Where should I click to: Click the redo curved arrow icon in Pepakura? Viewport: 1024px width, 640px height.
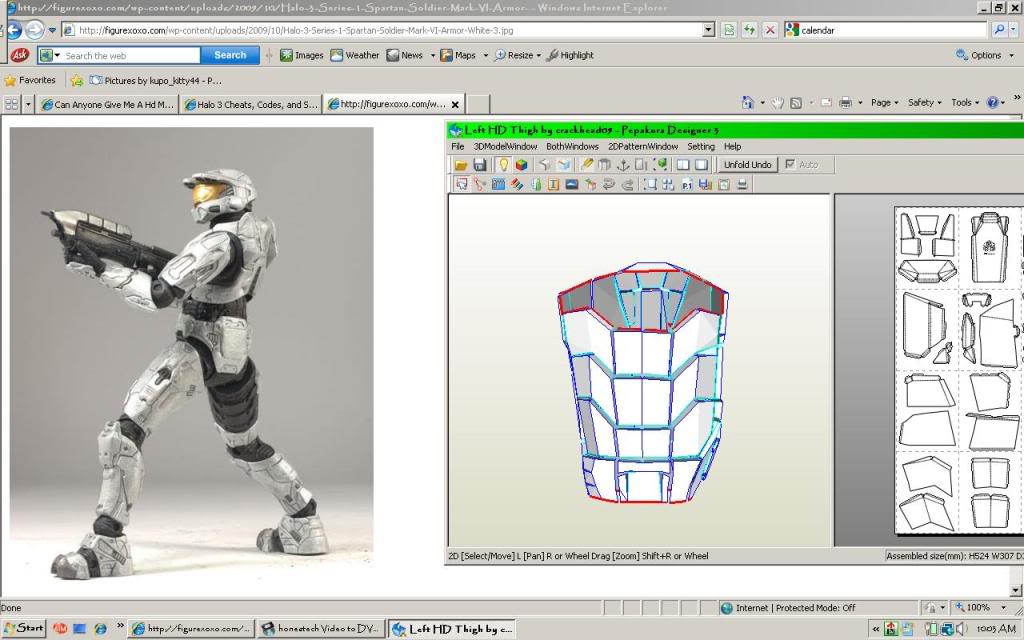click(x=627, y=184)
